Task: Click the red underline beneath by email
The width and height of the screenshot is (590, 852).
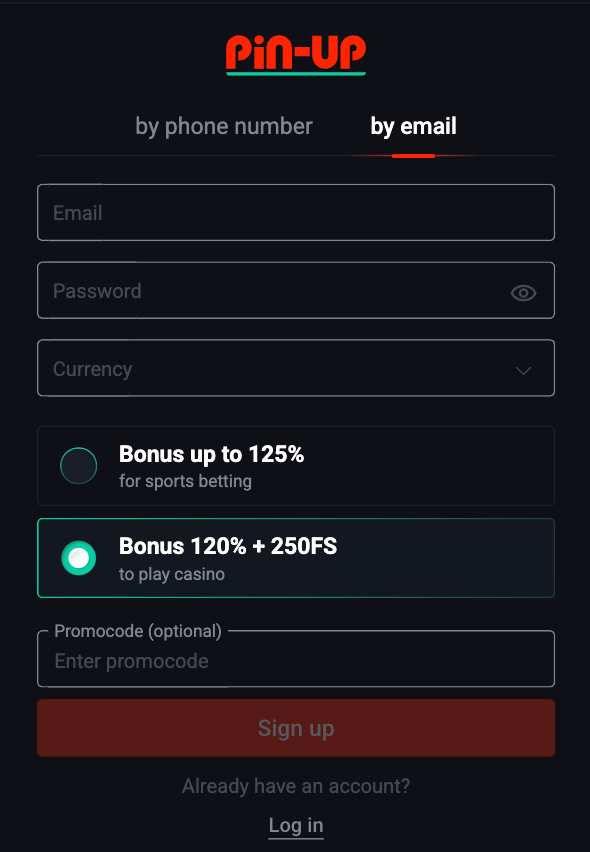Action: pyautogui.click(x=413, y=156)
